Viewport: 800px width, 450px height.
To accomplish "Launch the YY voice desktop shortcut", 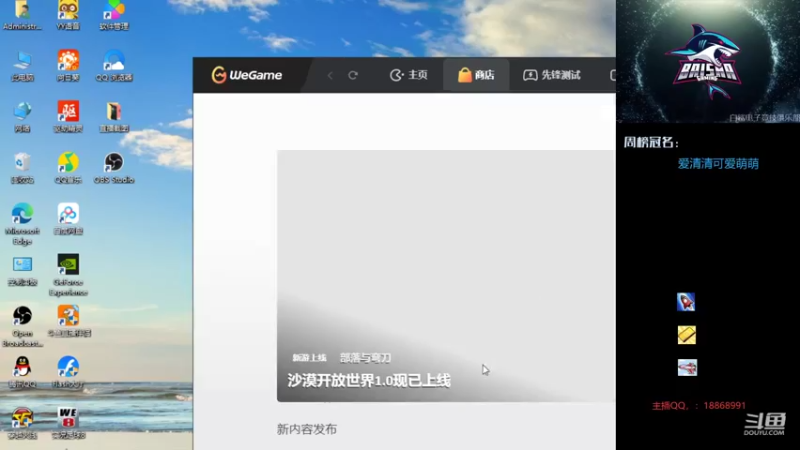I will (68, 14).
